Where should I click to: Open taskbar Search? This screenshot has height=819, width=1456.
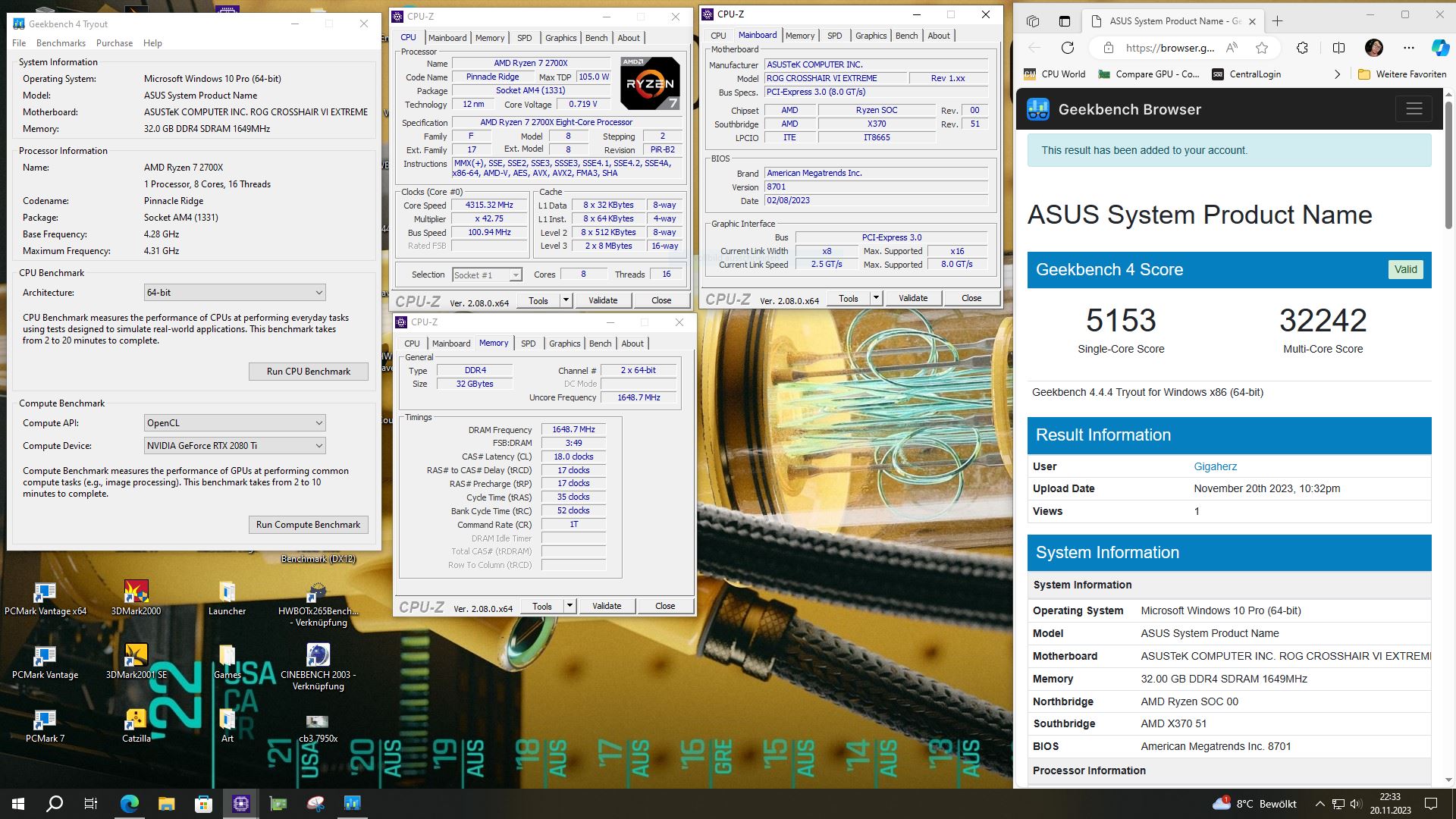55,804
